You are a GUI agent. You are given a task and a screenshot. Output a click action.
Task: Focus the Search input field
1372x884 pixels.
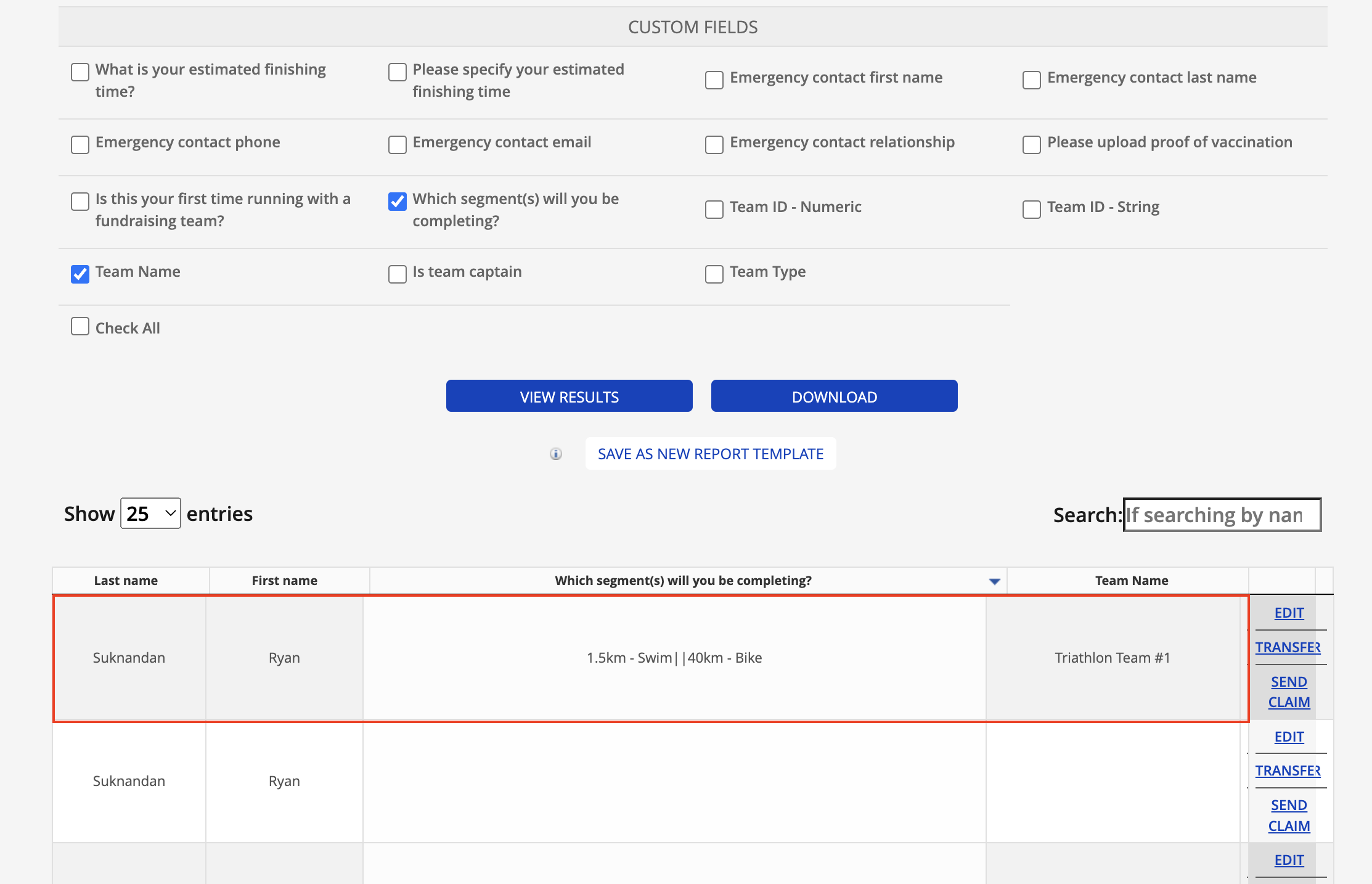(1222, 515)
